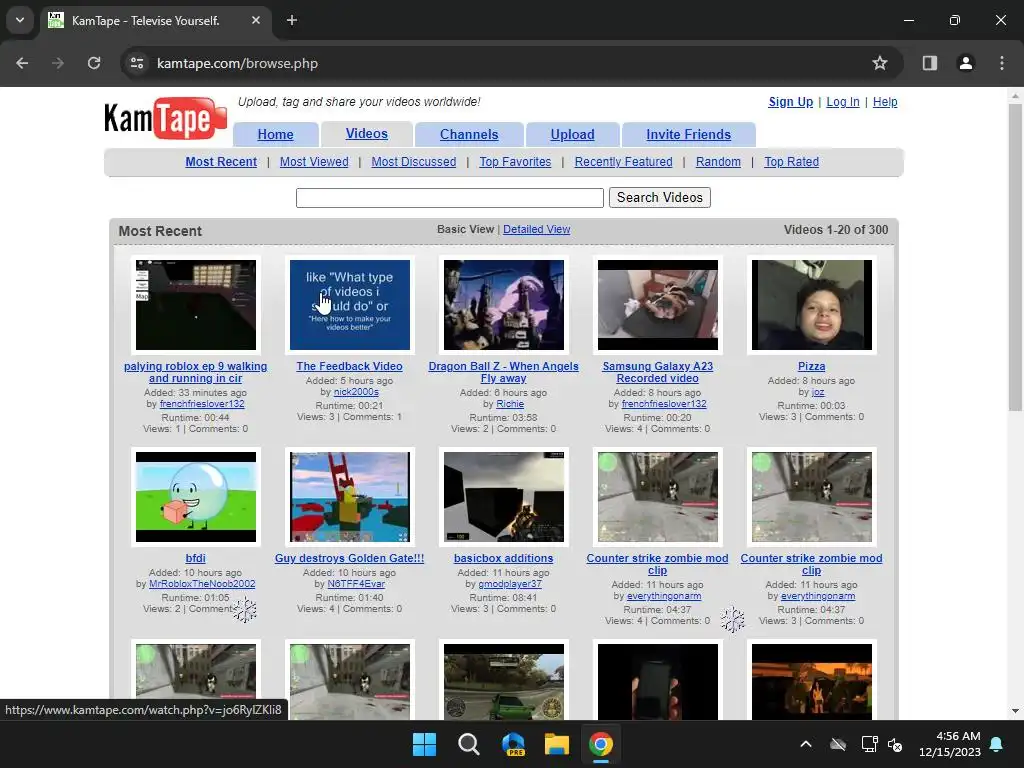The height and width of the screenshot is (768, 1024).
Task: Click the scrollbar down arrow
Action: click(x=1015, y=711)
